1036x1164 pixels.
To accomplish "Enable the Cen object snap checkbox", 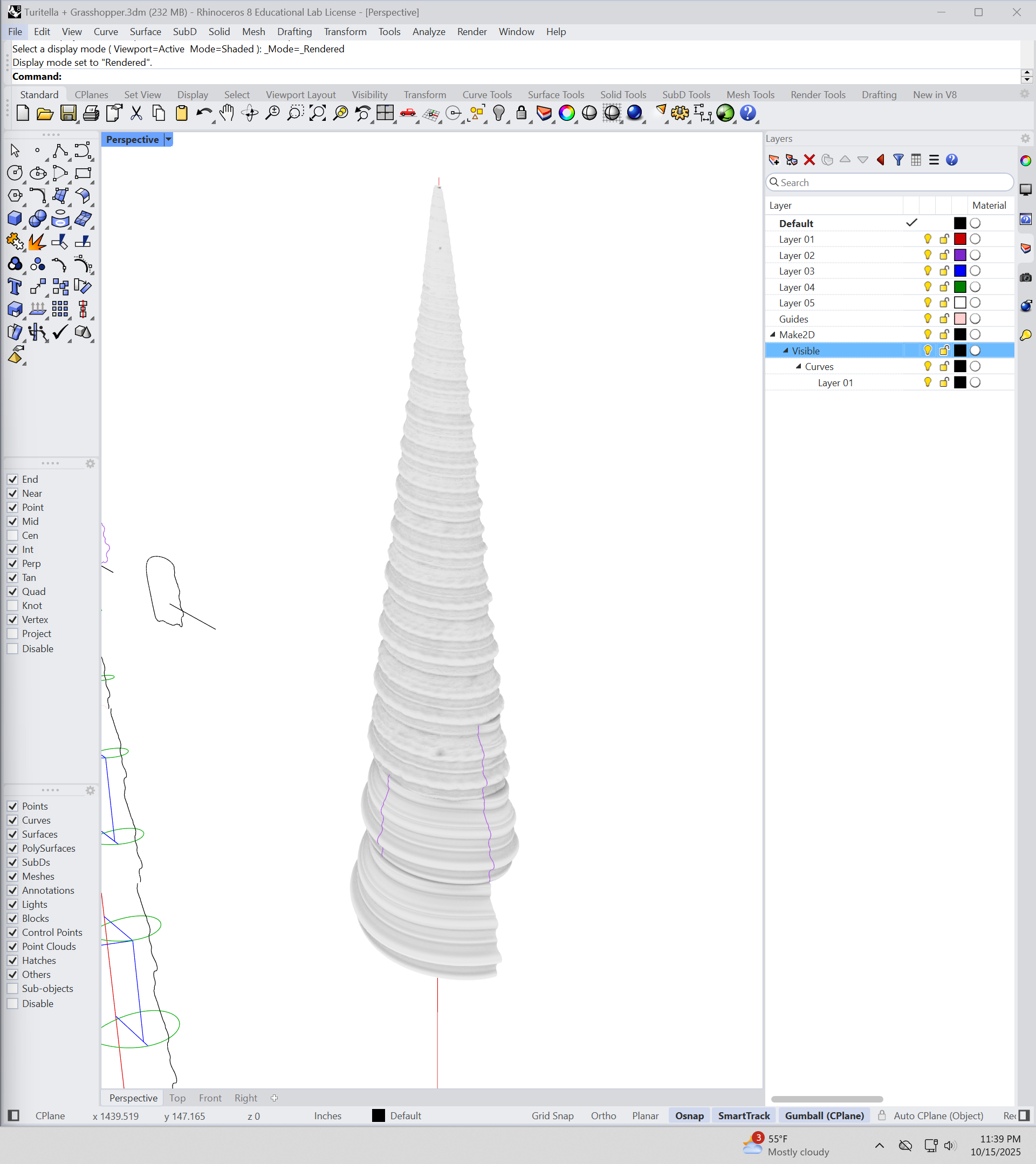I will 13,535.
